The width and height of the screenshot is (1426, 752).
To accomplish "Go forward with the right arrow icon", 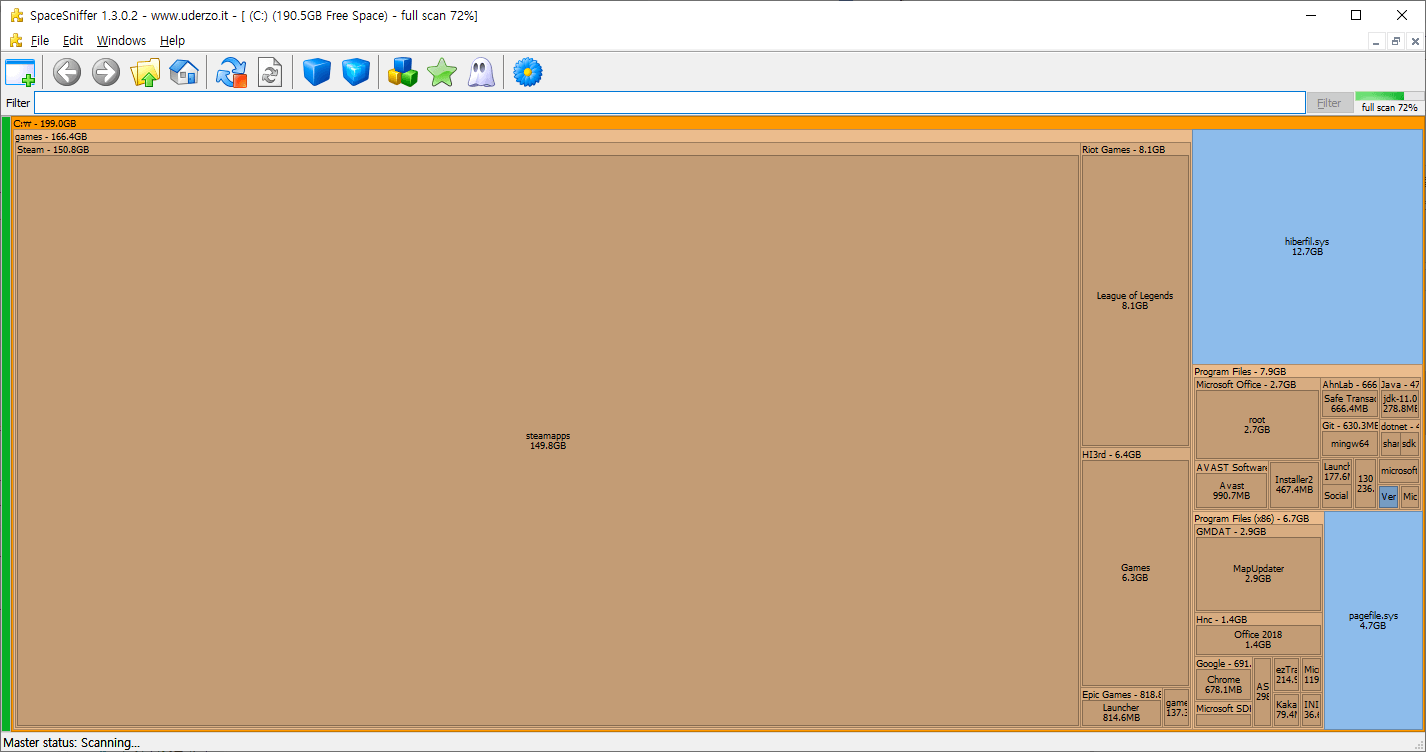I will (x=105, y=72).
